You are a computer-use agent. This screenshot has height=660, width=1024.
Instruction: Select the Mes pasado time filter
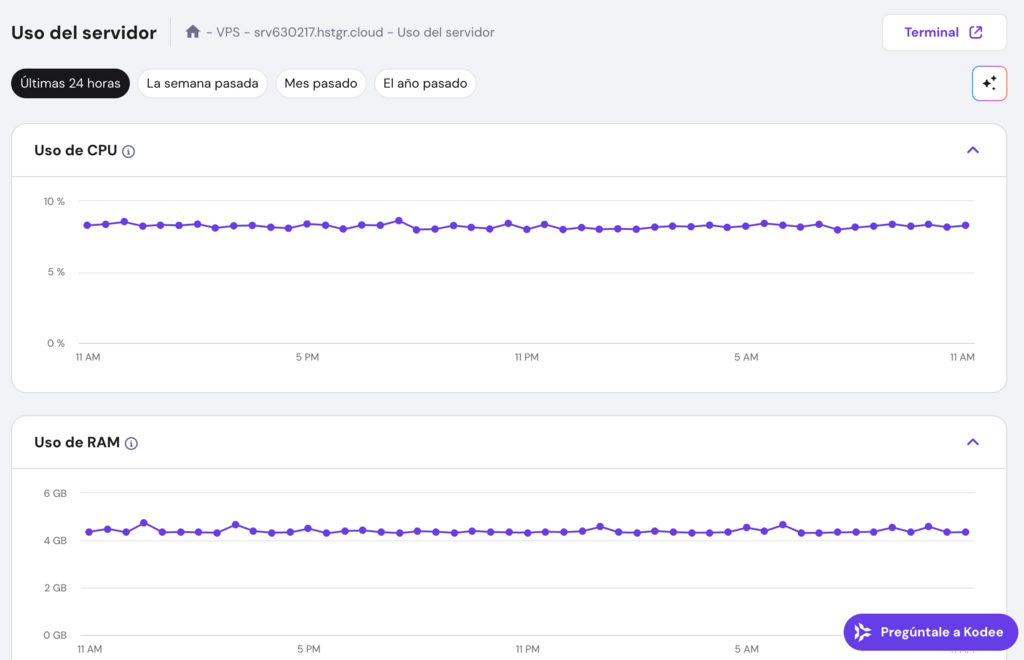click(321, 83)
